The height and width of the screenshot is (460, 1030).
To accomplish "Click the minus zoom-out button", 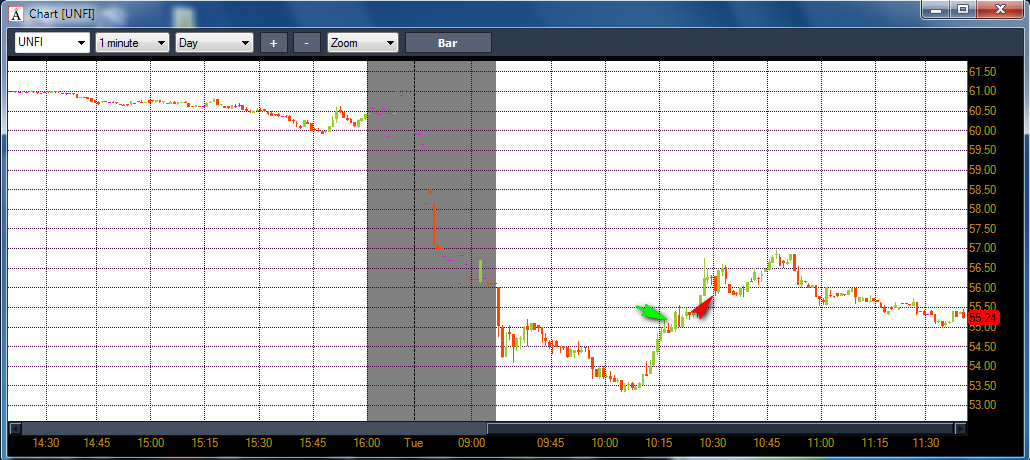I will [x=307, y=43].
